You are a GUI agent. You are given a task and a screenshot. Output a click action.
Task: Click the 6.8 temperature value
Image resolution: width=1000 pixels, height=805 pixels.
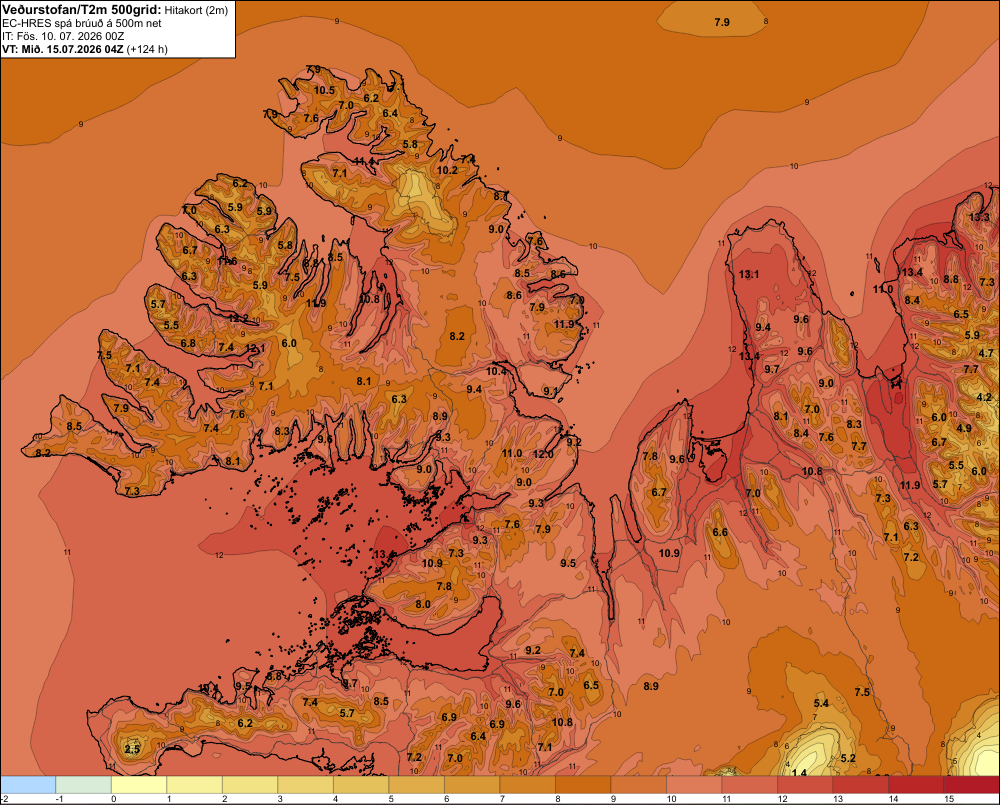[188, 343]
